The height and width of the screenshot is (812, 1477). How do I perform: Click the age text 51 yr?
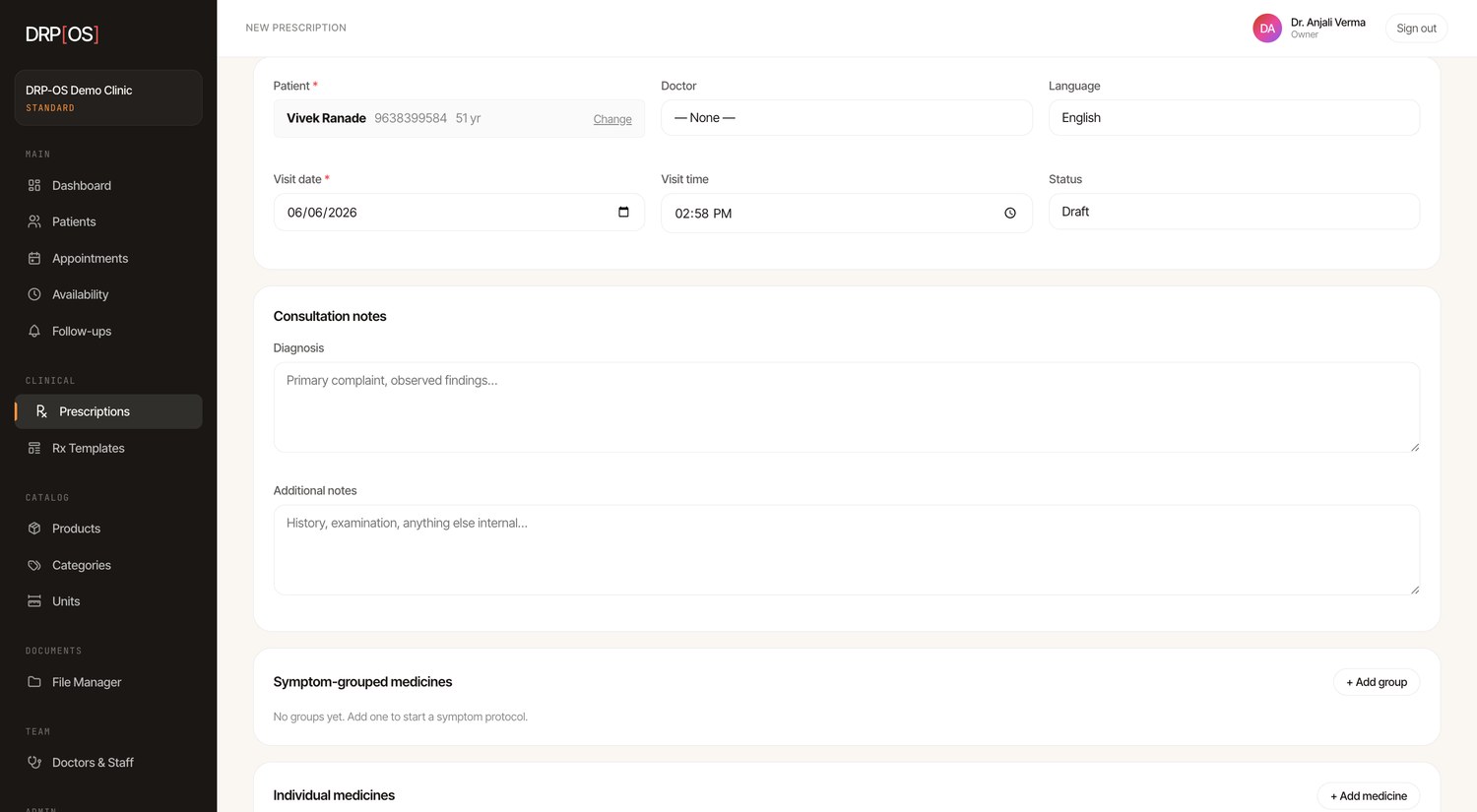click(468, 118)
